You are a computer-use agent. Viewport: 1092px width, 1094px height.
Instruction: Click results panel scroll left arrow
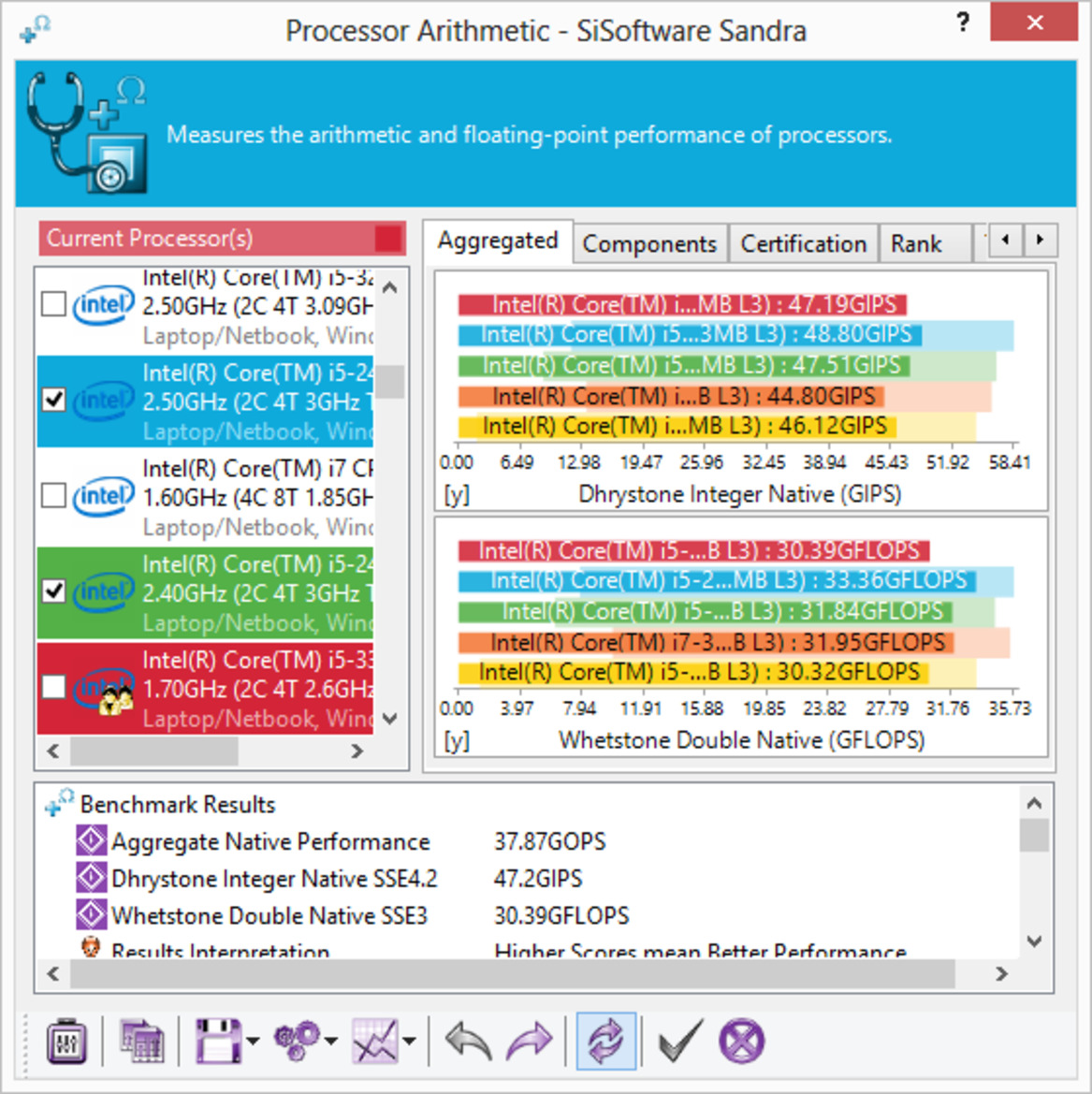coord(53,973)
